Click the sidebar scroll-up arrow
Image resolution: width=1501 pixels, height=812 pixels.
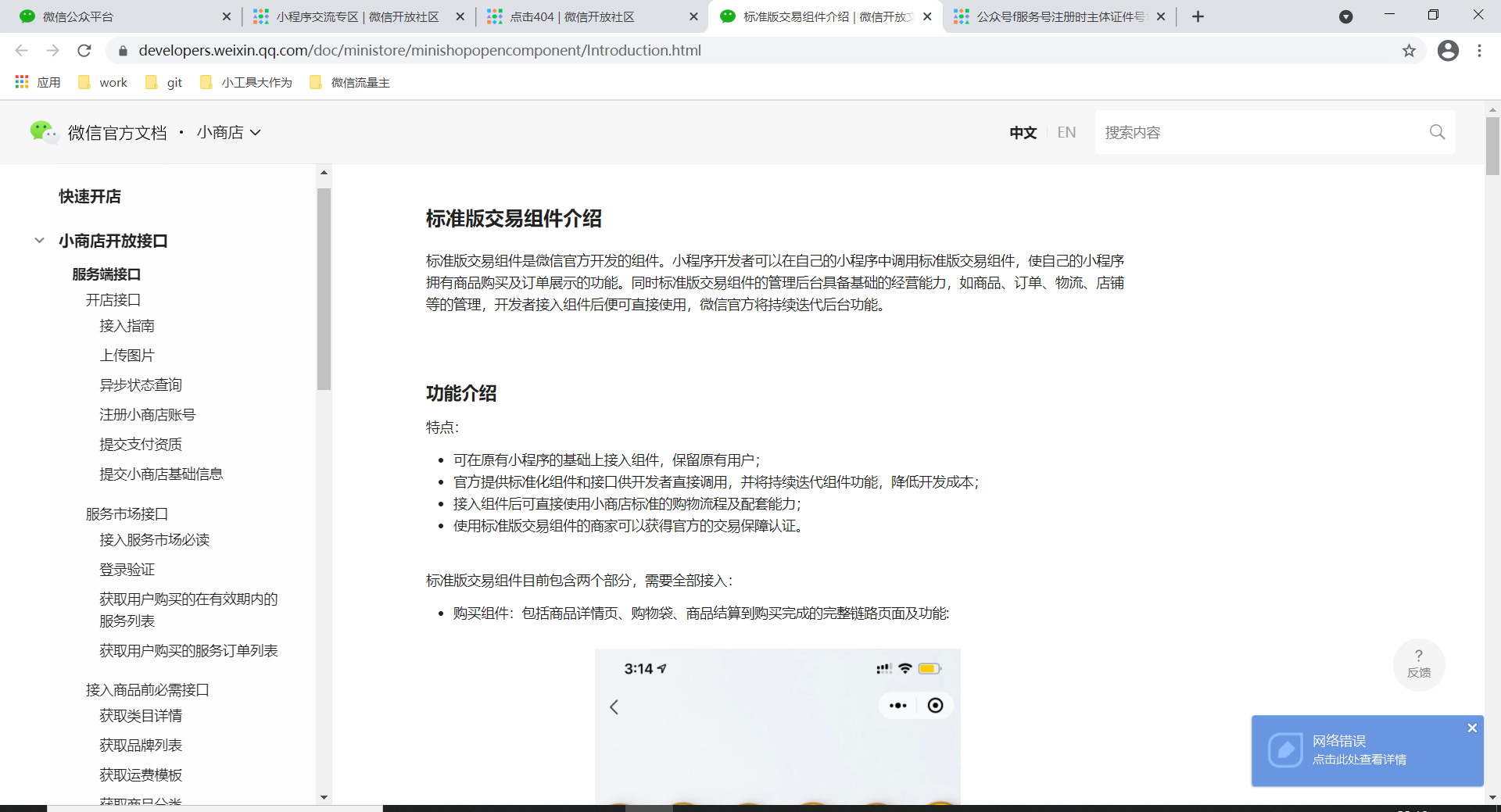[324, 173]
